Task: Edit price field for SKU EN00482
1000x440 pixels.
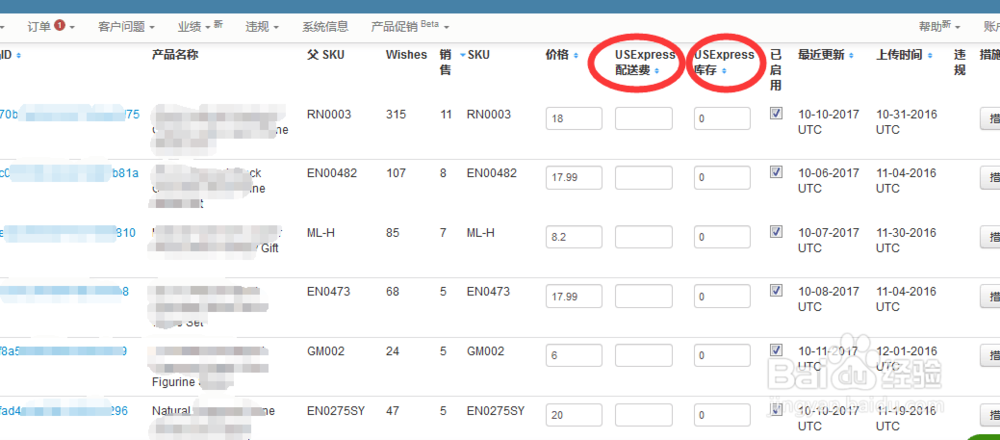Action: point(574,177)
